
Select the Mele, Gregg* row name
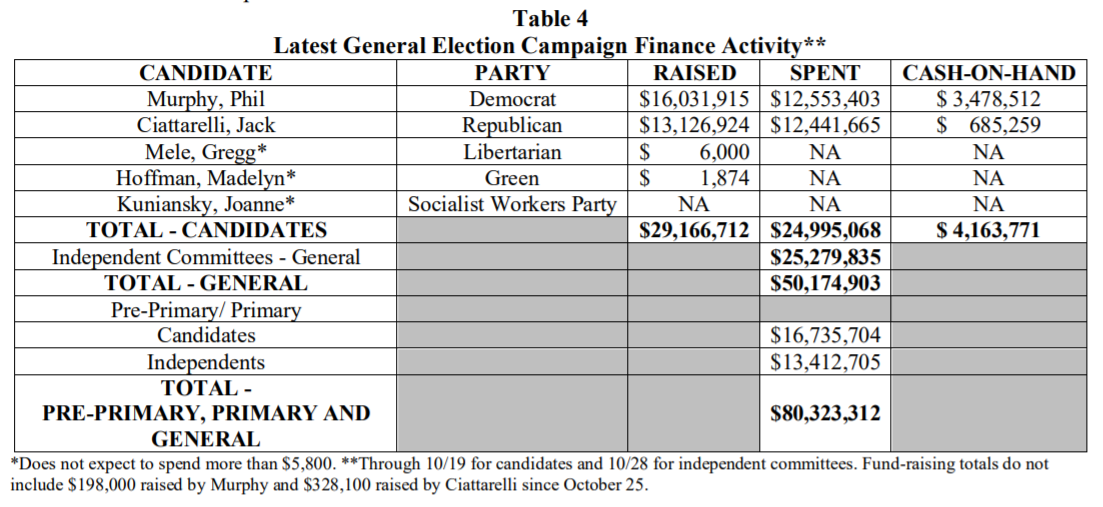pyautogui.click(x=205, y=152)
